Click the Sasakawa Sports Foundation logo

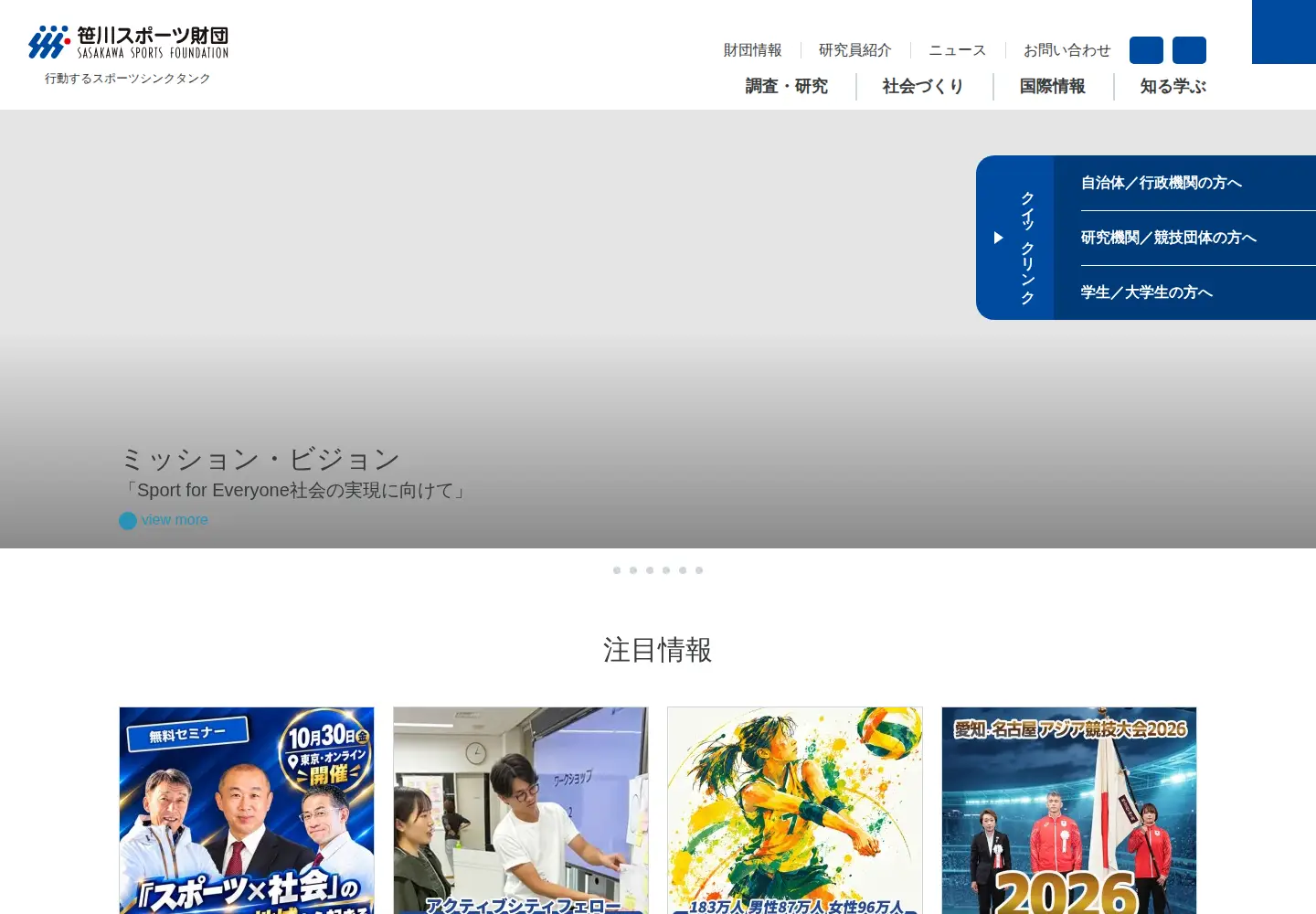[x=128, y=42]
